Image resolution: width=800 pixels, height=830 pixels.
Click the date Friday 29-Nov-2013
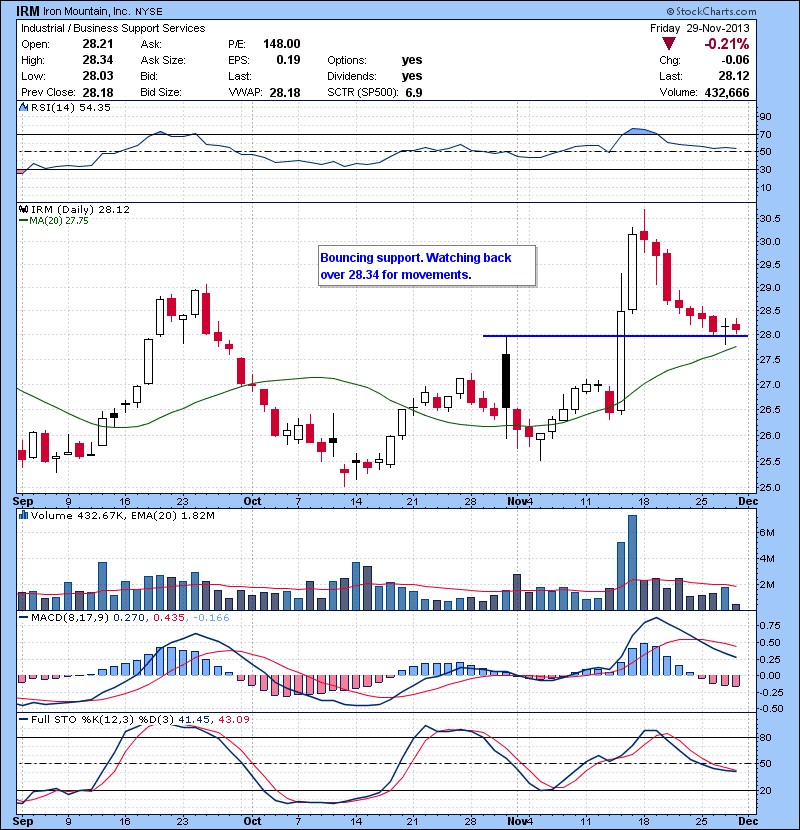(x=699, y=28)
